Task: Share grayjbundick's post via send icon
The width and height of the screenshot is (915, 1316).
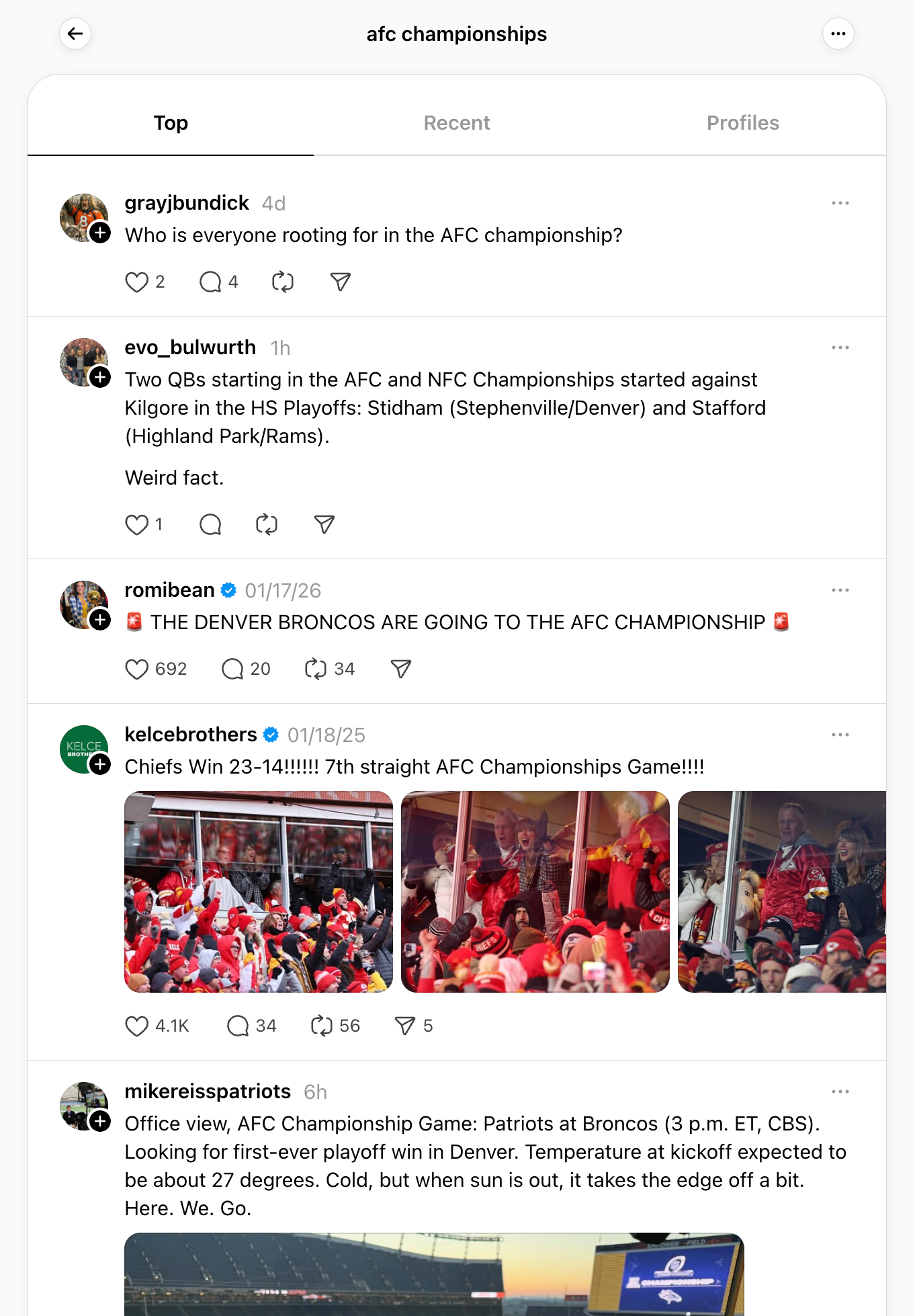Action: click(341, 282)
